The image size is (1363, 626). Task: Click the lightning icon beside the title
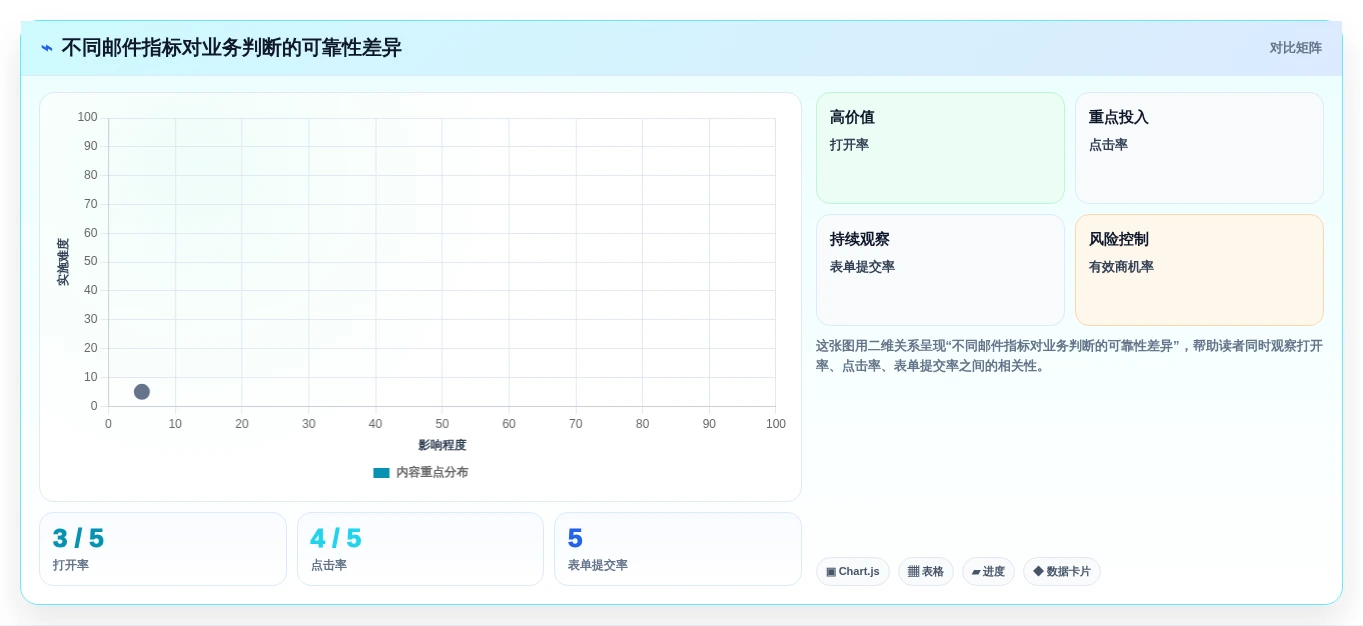pyautogui.click(x=47, y=48)
